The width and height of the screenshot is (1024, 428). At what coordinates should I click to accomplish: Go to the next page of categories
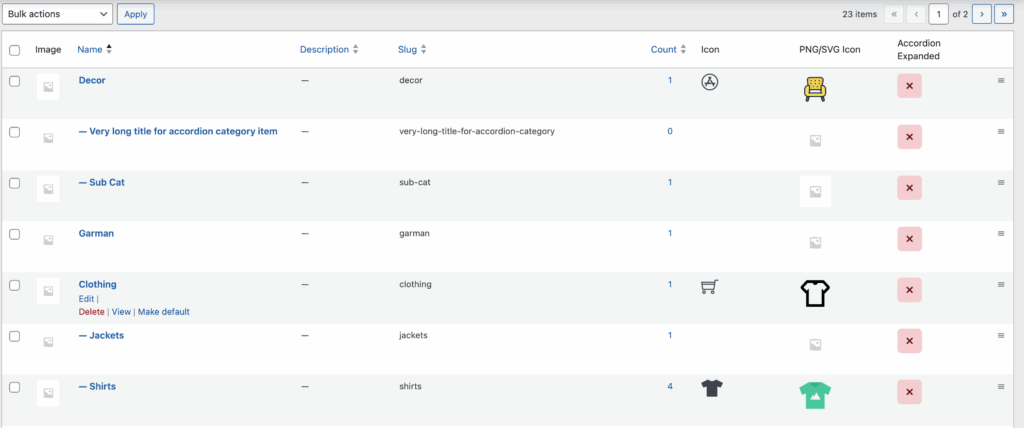click(x=983, y=14)
